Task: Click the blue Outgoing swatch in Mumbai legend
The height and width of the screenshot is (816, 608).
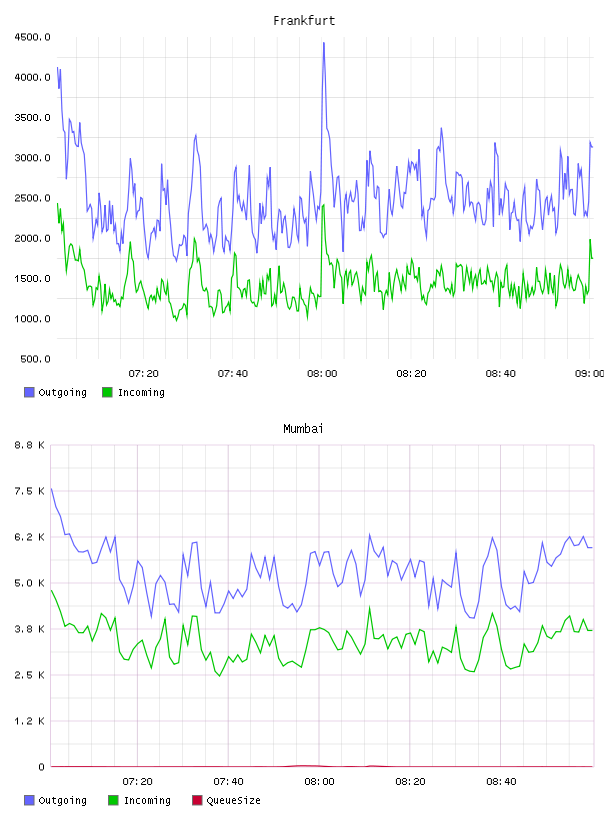Action: [29, 800]
